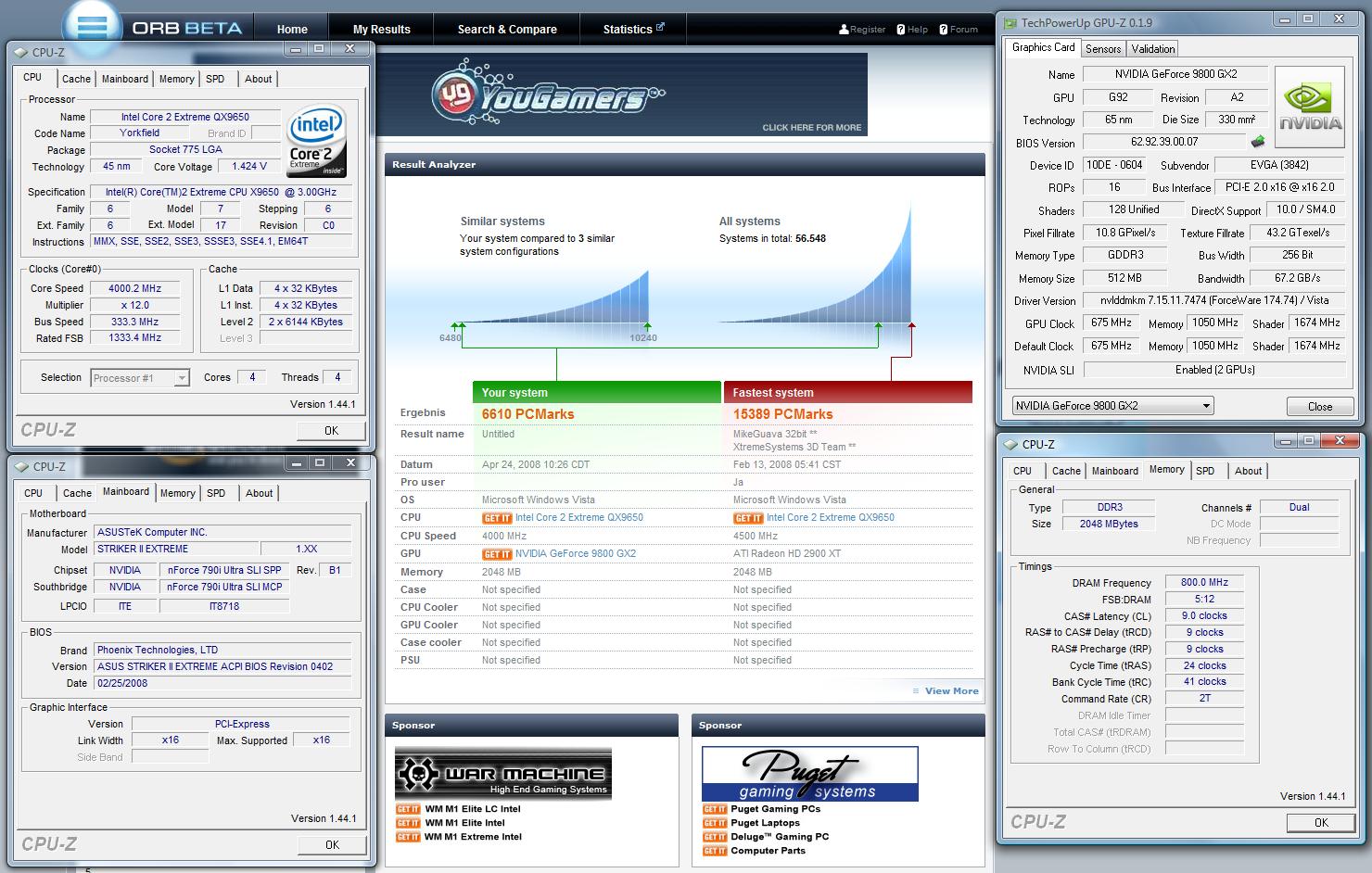Click GET IT badge beside NVIDIA GeForce 9800 GX2
This screenshot has width=1372, height=873.
pos(497,554)
